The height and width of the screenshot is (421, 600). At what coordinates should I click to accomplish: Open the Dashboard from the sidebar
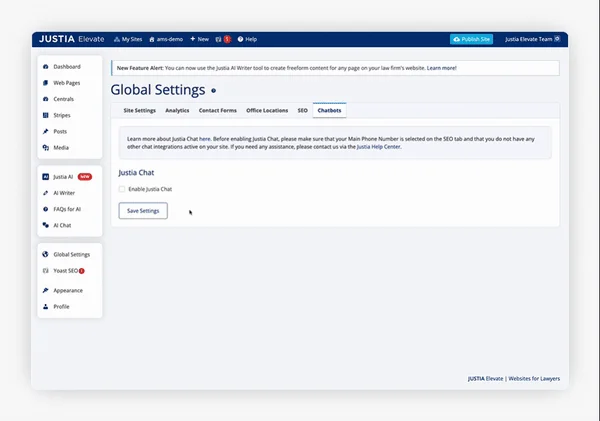[x=66, y=67]
